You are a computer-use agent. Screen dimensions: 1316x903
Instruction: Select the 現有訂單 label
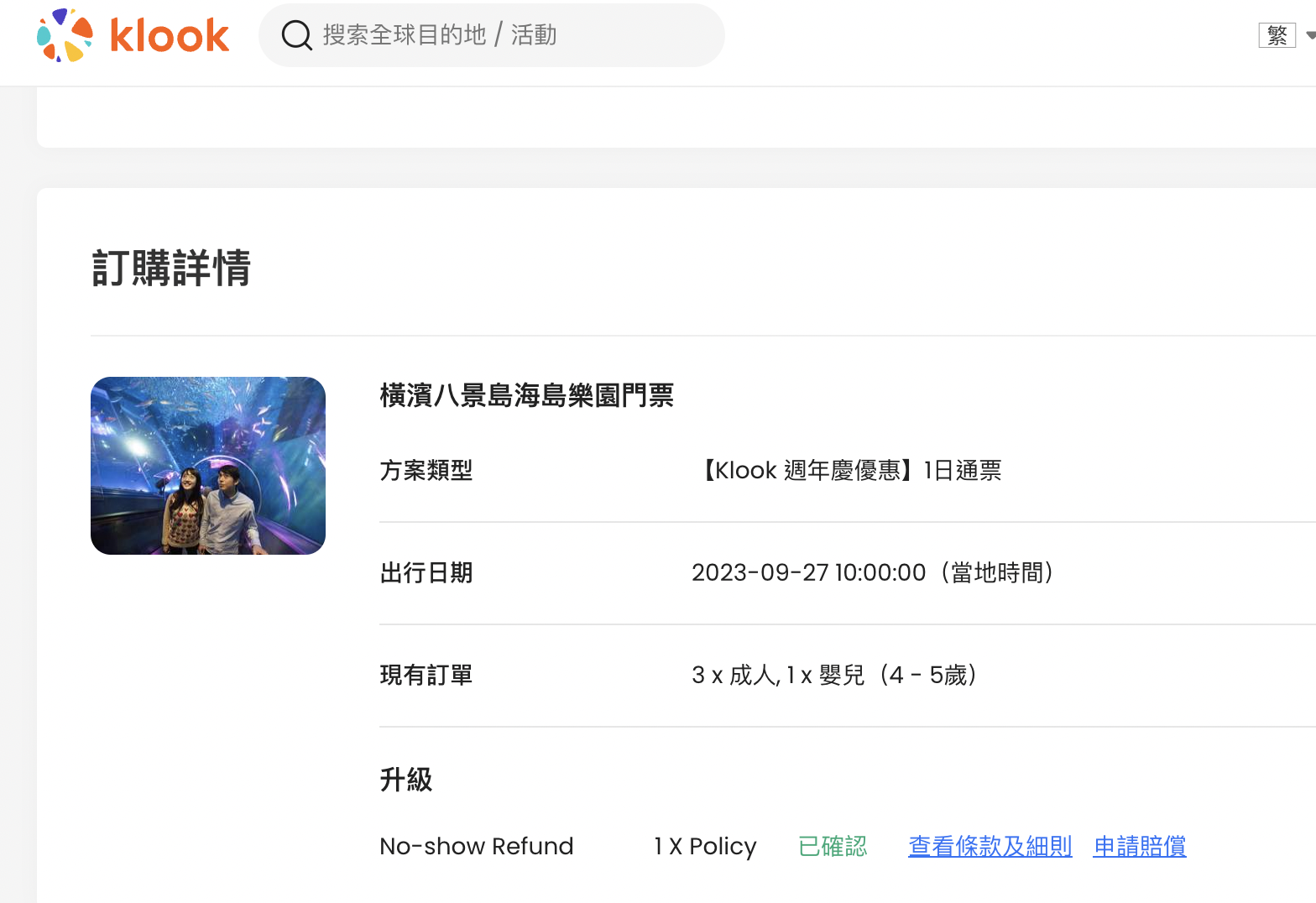tap(426, 675)
